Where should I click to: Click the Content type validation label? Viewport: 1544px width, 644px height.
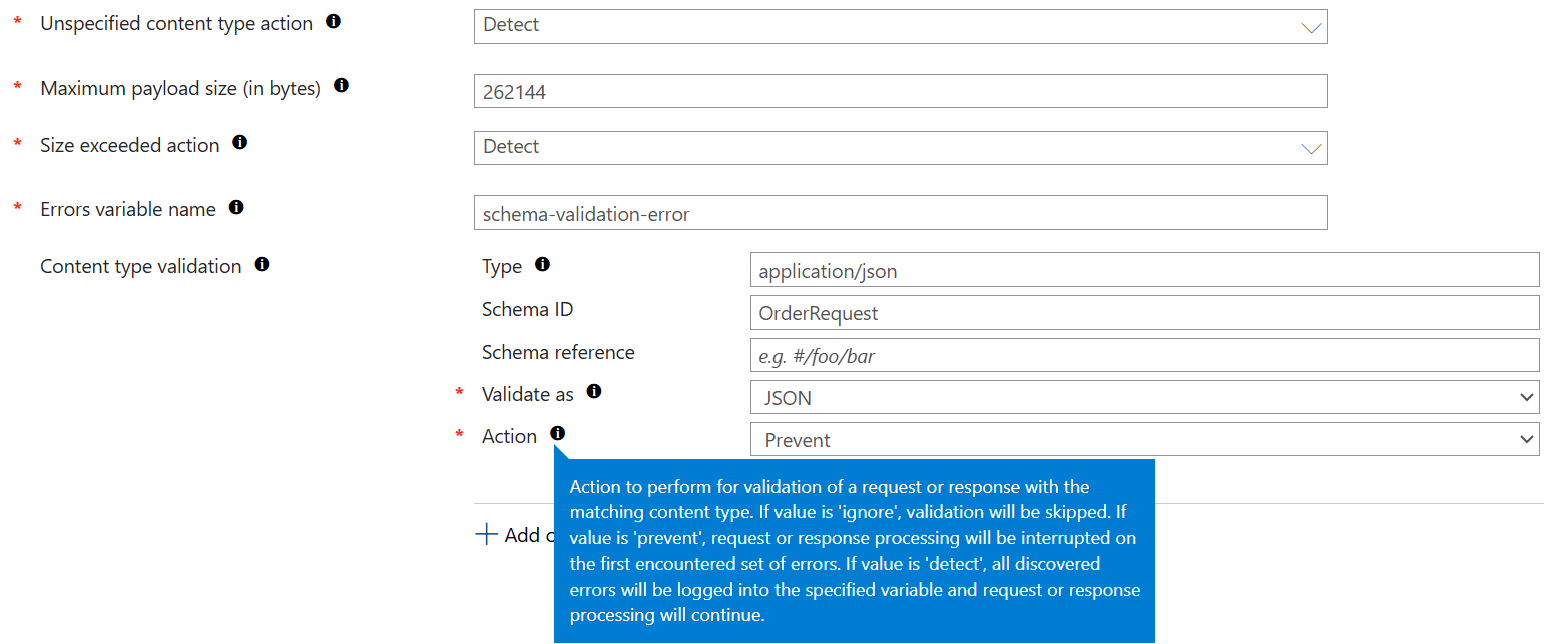click(140, 266)
